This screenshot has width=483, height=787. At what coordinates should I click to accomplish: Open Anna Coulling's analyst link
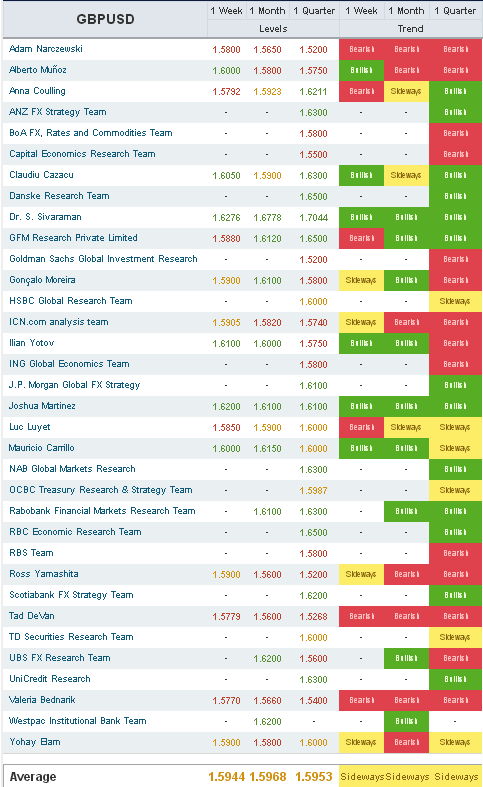click(x=37, y=91)
